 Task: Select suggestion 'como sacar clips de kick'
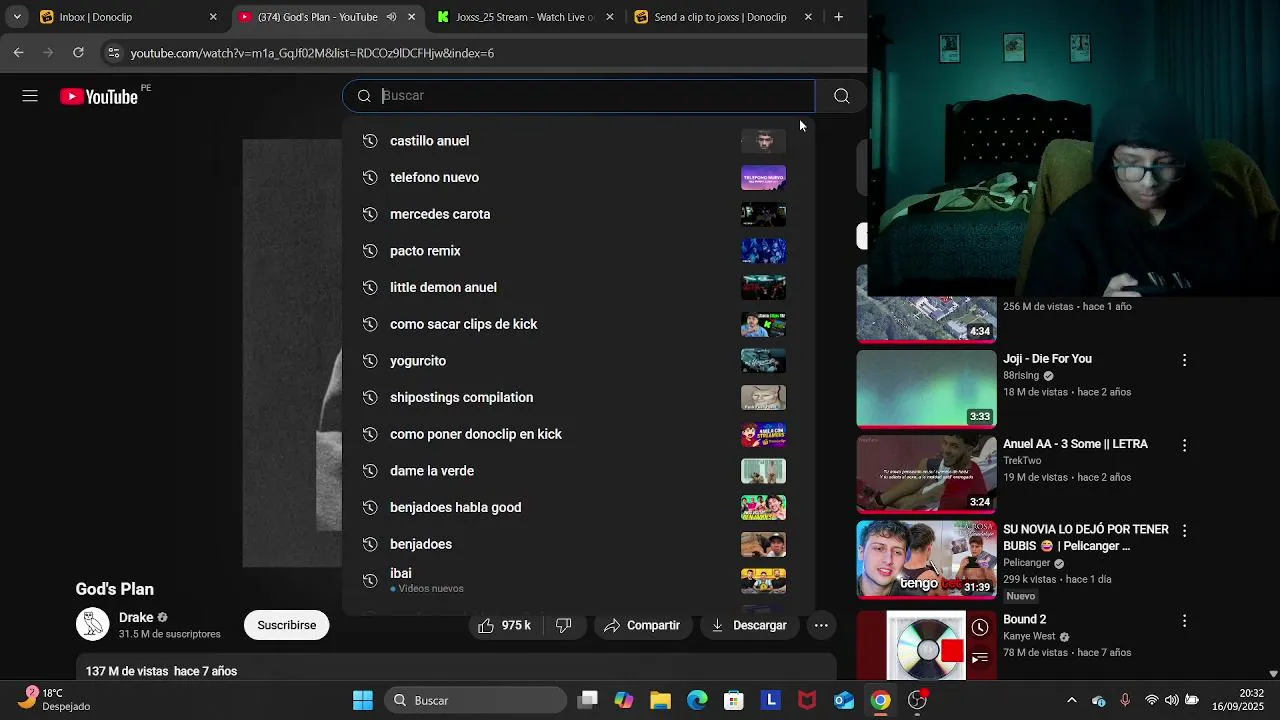pos(578,324)
